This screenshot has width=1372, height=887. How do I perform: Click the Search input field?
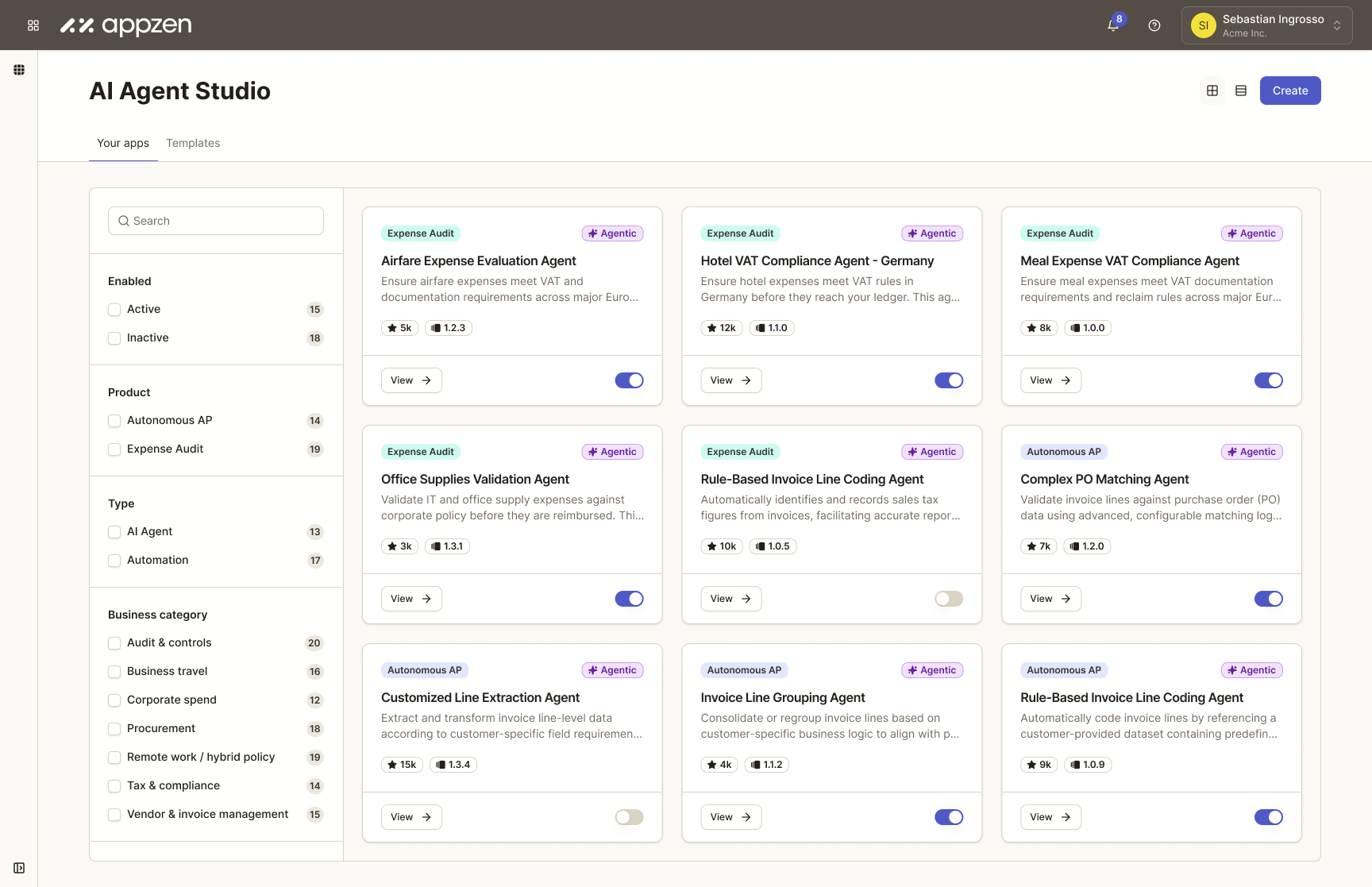pyautogui.click(x=216, y=221)
